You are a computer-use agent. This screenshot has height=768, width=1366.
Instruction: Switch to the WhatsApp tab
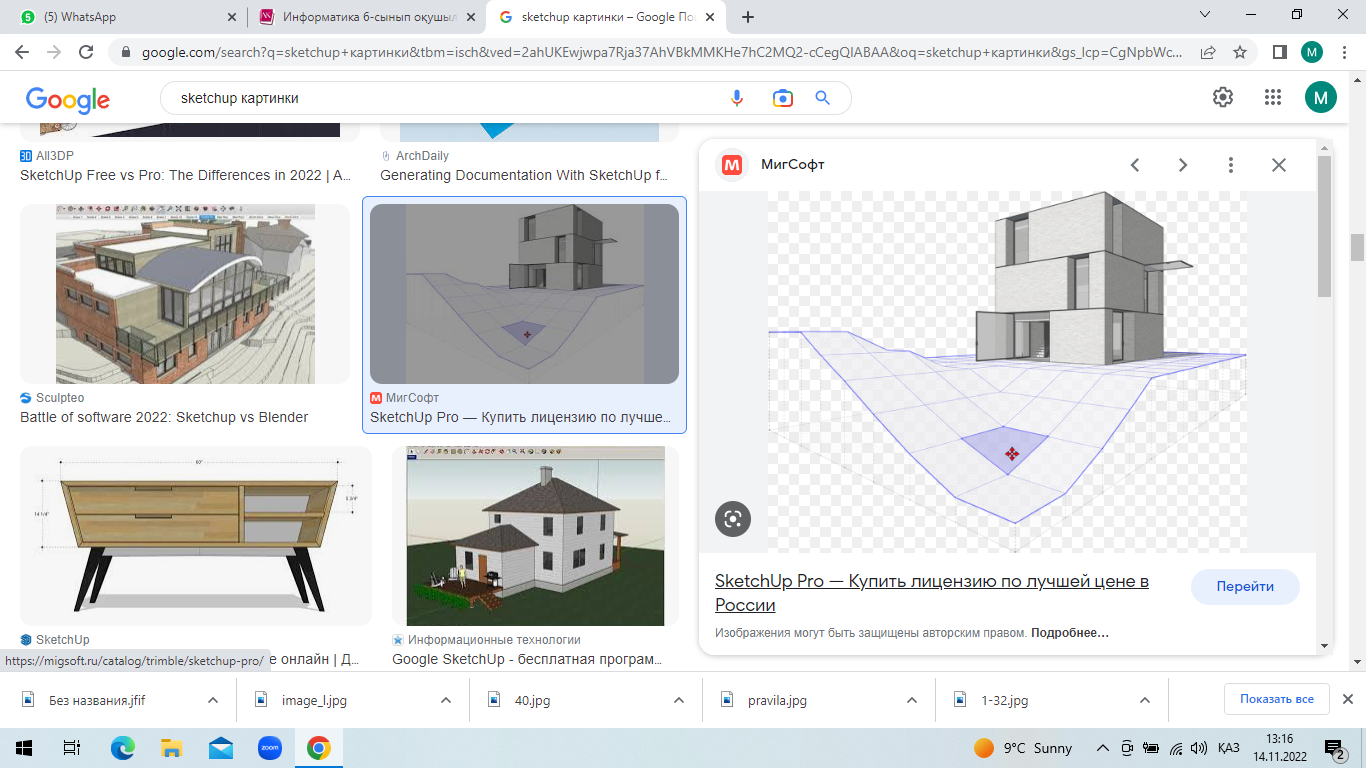(x=122, y=17)
